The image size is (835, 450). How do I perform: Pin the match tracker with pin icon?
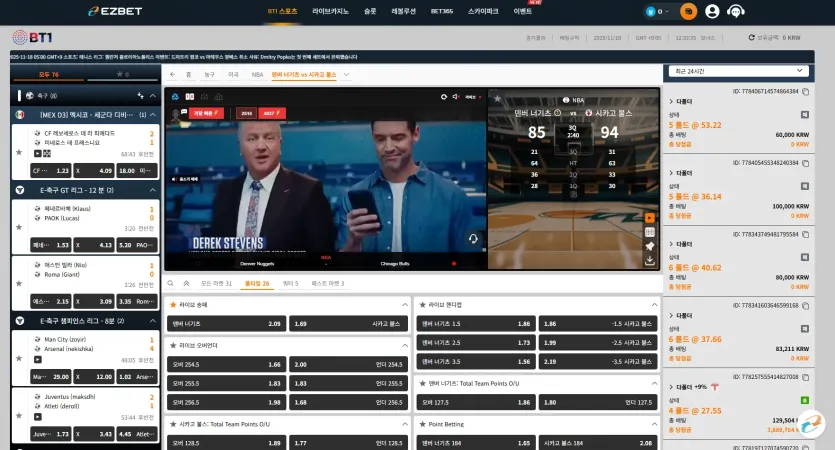point(650,246)
